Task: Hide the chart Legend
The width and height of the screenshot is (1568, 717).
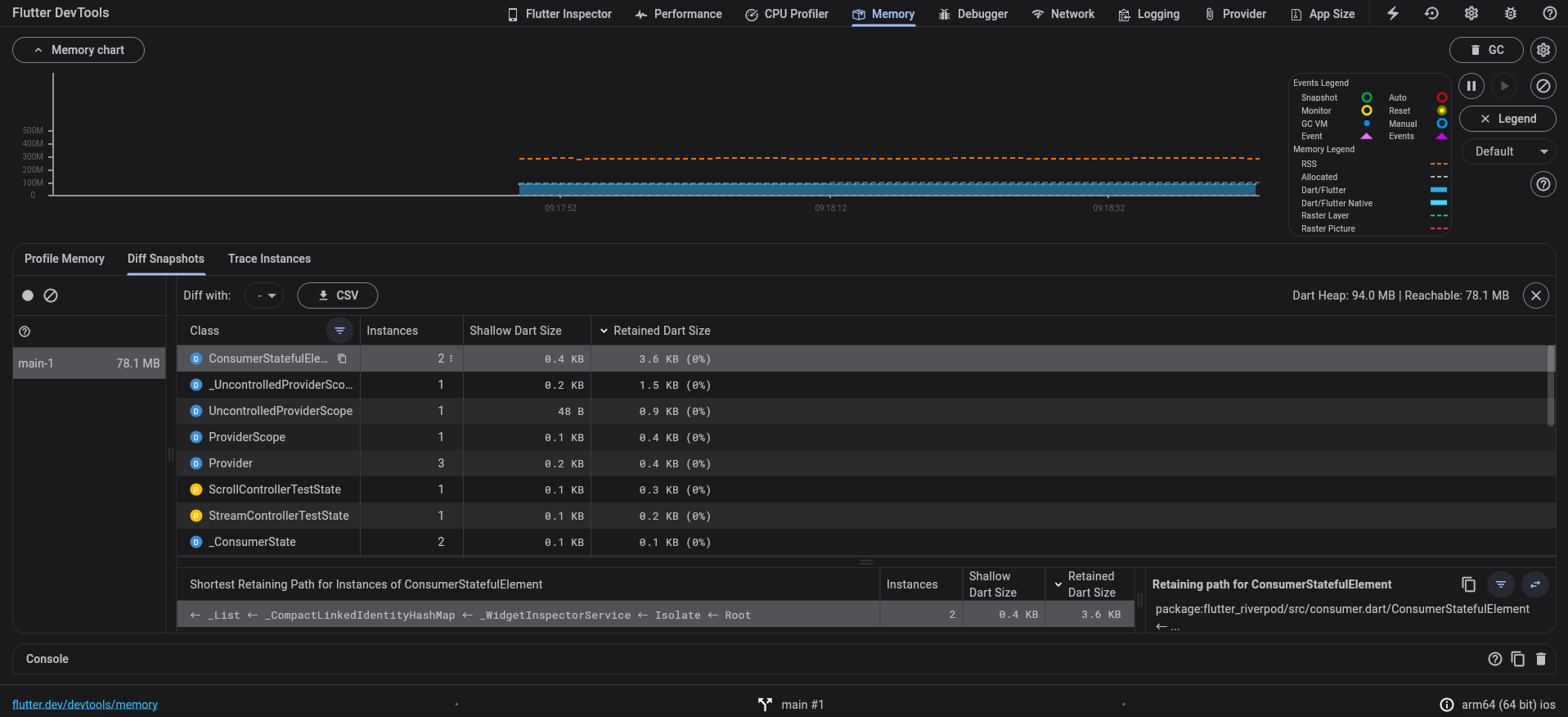Action: point(1507,119)
